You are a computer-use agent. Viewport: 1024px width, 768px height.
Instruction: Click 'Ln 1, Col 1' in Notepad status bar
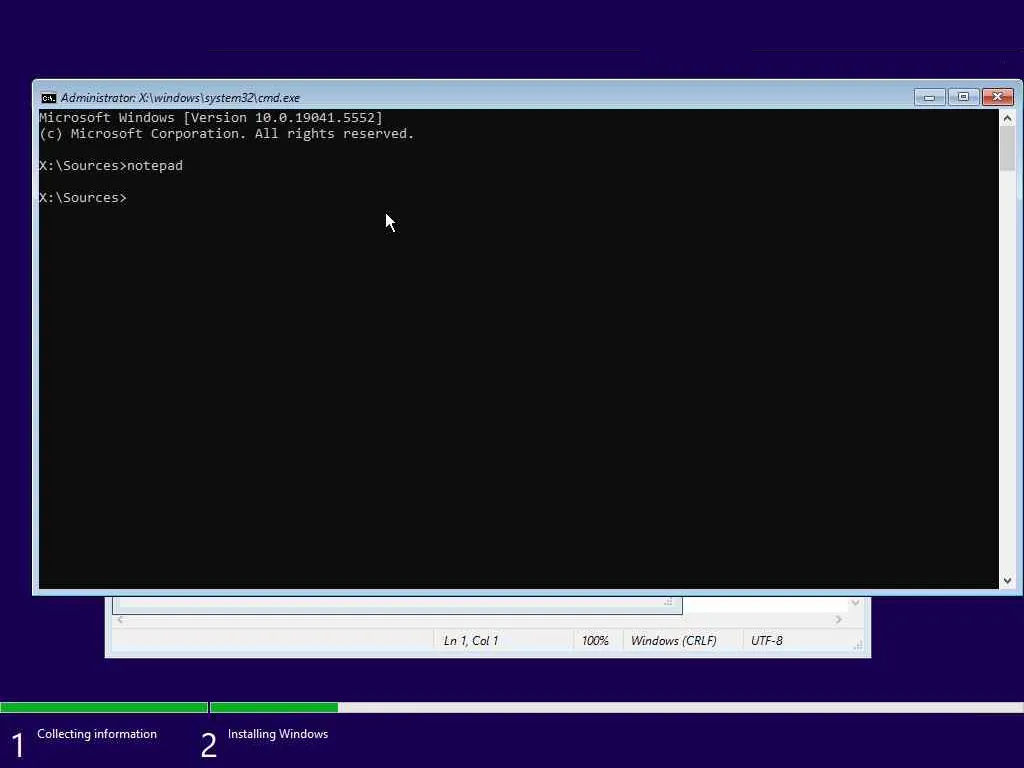[471, 641]
